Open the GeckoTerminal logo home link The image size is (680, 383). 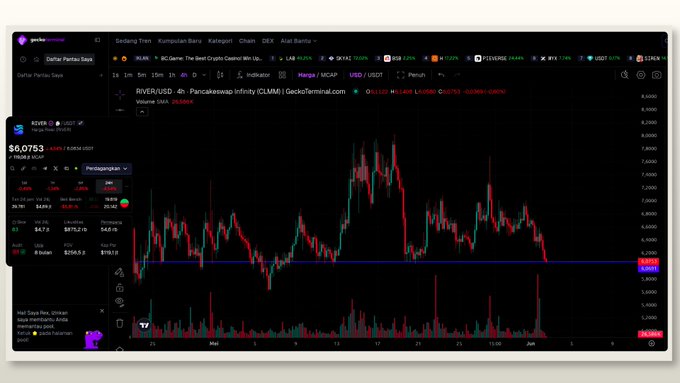click(x=41, y=40)
